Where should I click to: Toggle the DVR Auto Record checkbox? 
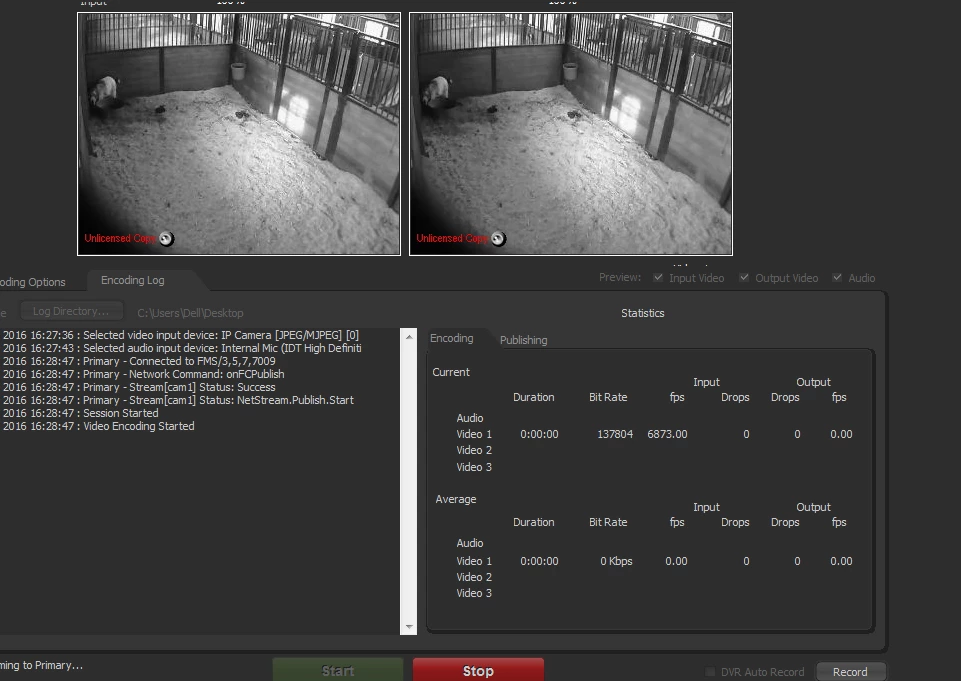[710, 672]
